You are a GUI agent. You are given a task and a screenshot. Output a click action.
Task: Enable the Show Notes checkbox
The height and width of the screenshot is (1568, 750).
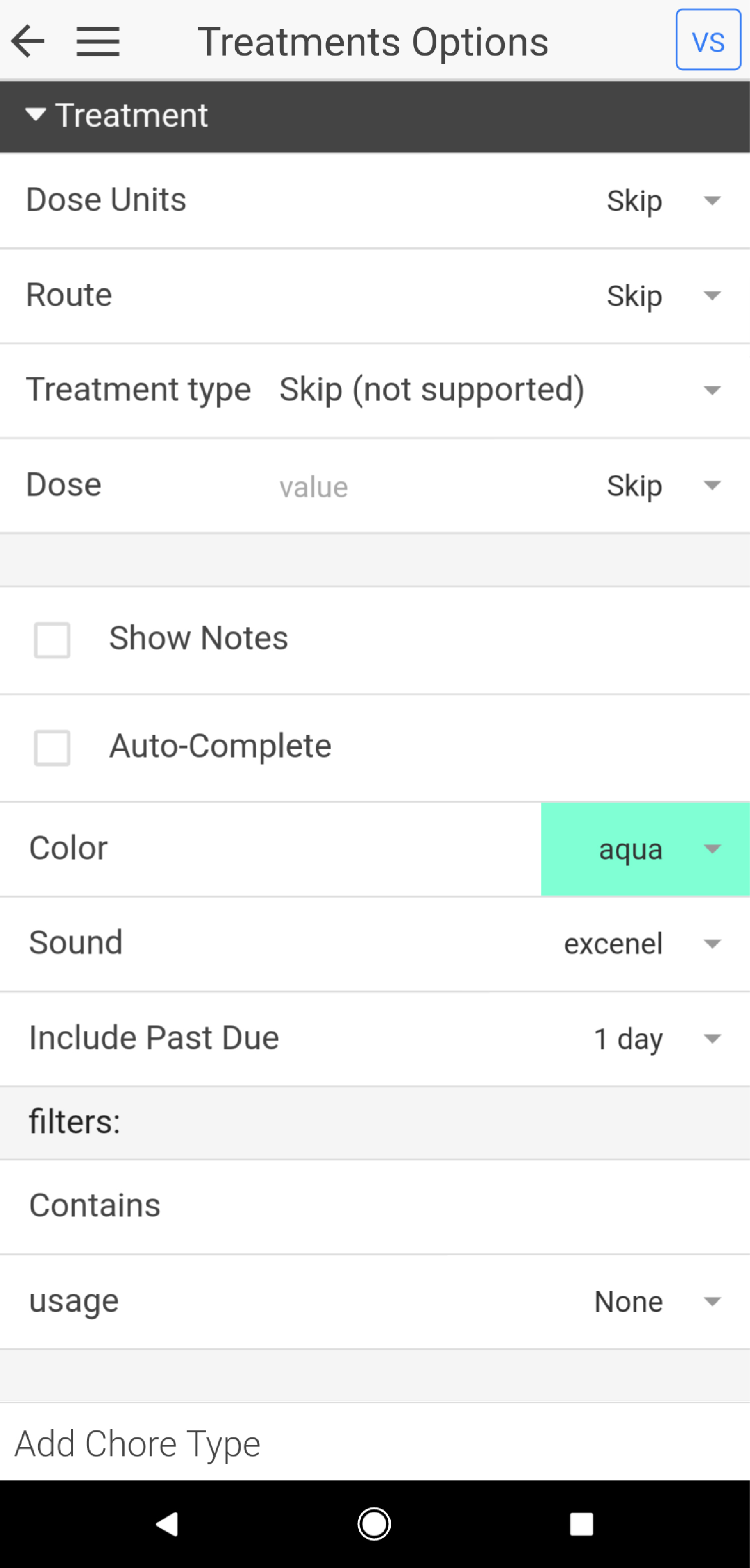53,640
